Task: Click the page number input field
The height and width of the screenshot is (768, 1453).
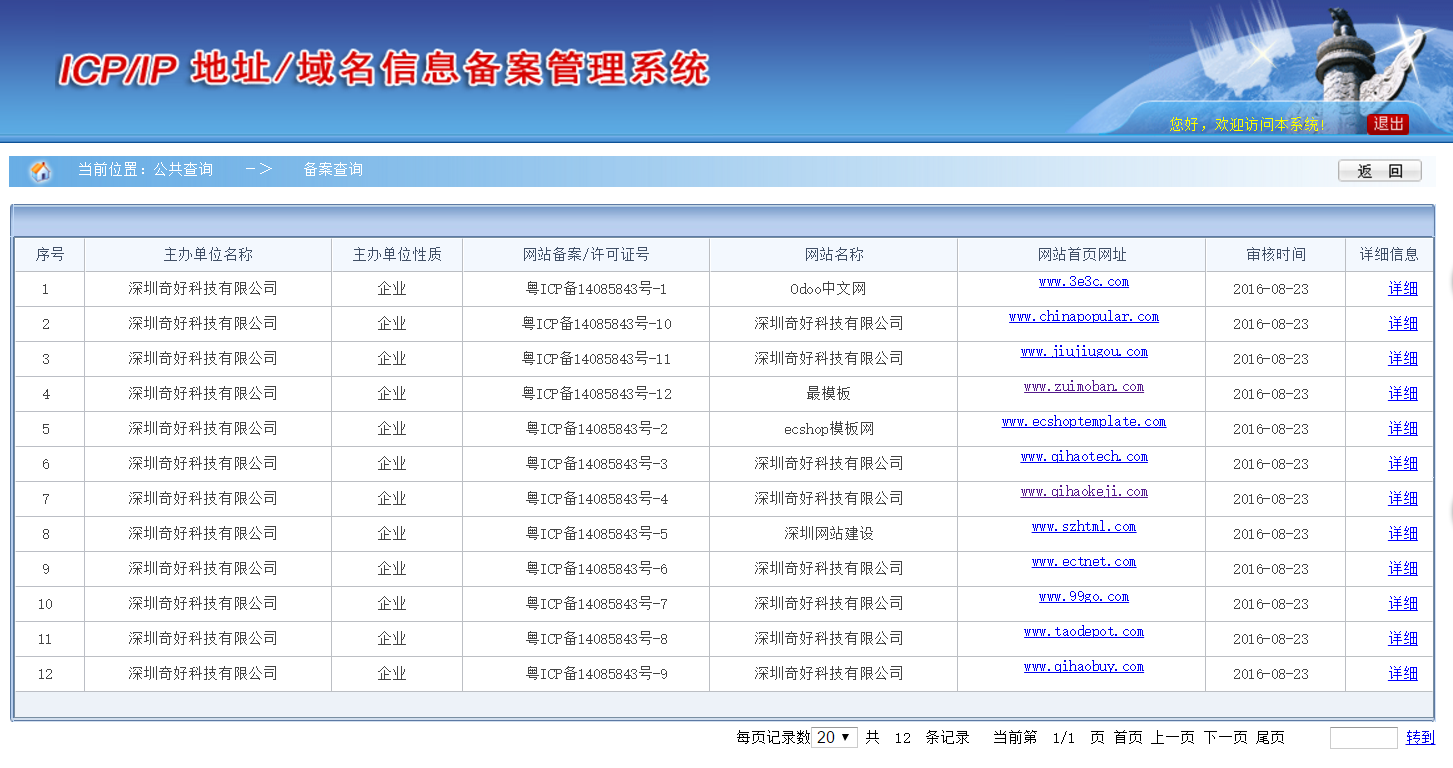Action: [x=1363, y=738]
